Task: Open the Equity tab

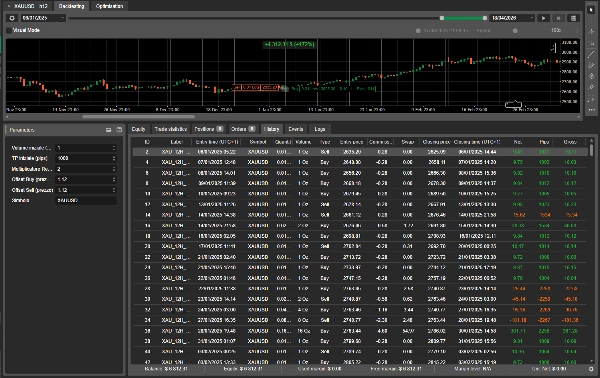Action: tap(138, 129)
